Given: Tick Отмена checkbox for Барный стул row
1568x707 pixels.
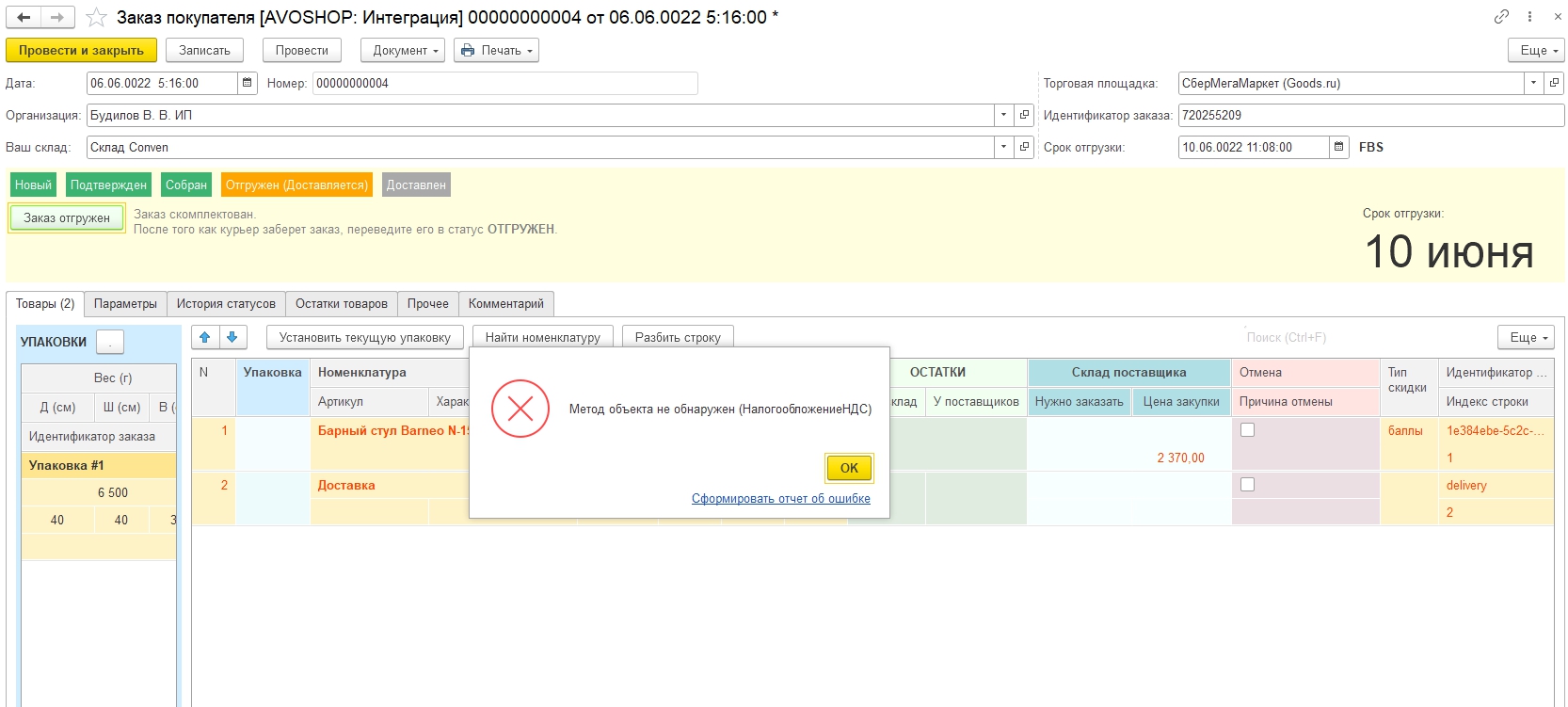Looking at the screenshot, I should 1247,430.
